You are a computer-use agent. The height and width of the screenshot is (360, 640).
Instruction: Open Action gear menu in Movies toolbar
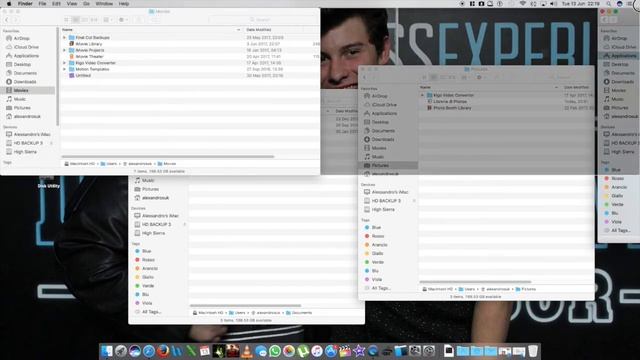[x=122, y=20]
